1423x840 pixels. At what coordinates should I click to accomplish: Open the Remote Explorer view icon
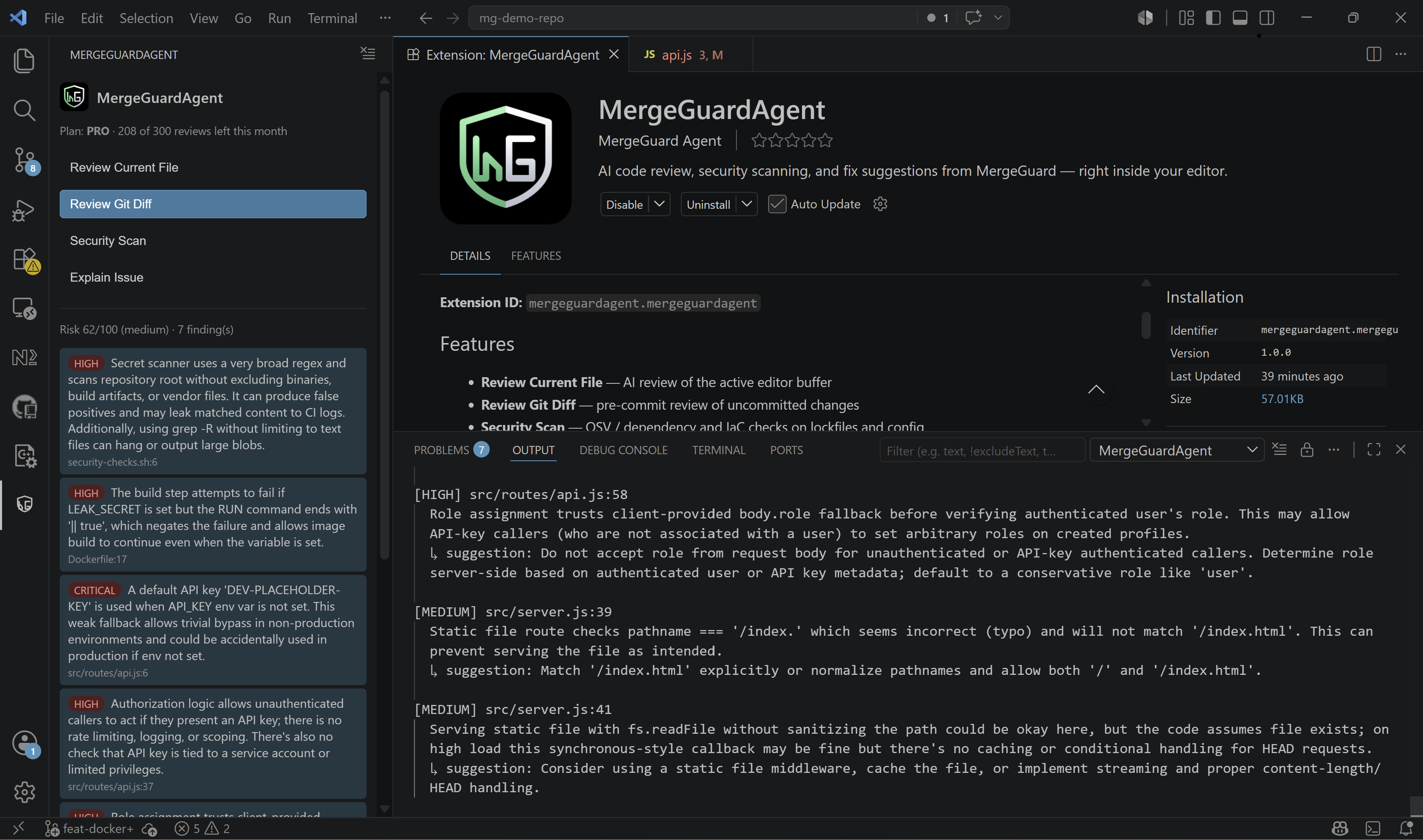click(24, 308)
